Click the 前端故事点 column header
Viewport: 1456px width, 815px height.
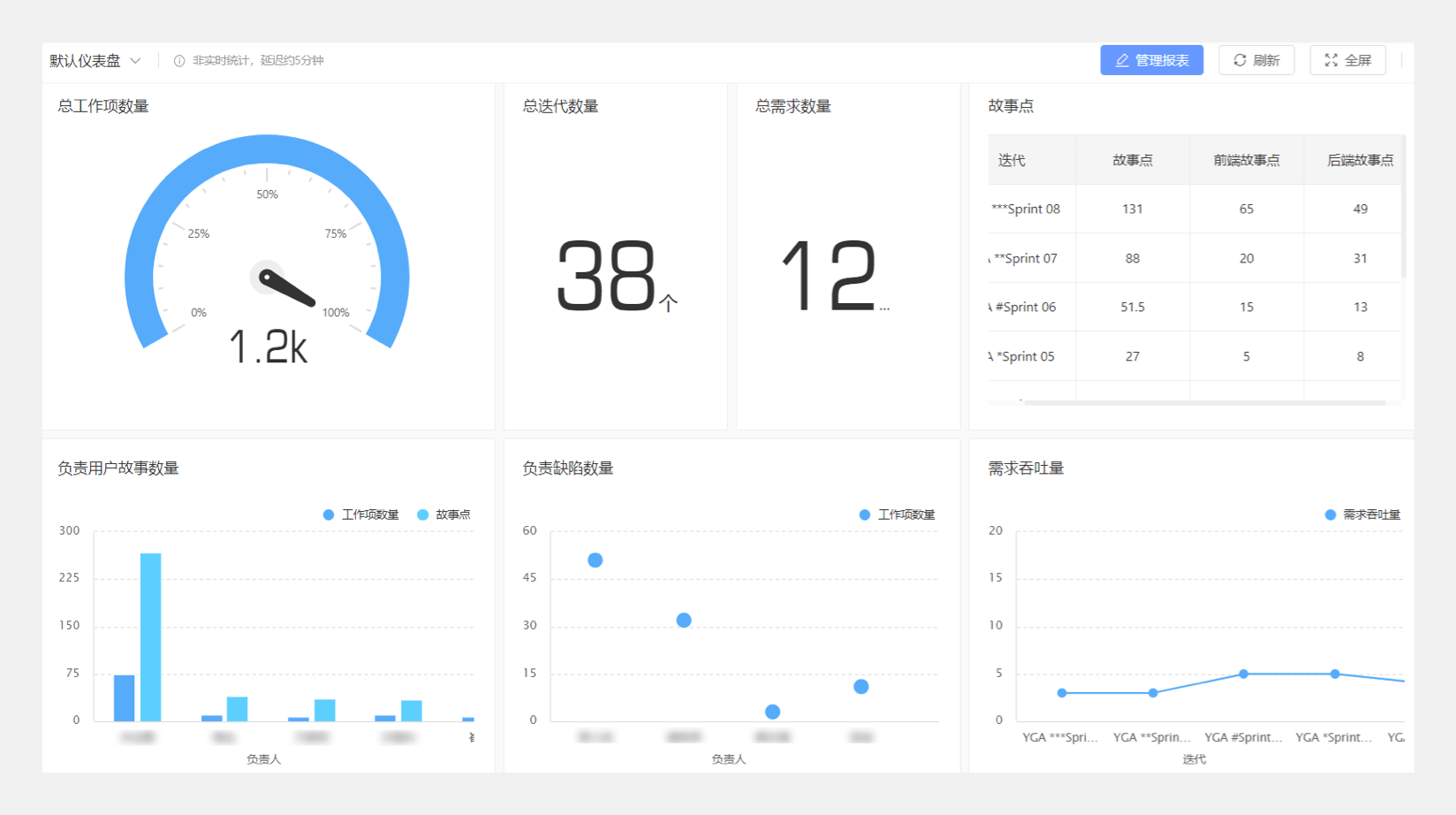(x=1246, y=160)
